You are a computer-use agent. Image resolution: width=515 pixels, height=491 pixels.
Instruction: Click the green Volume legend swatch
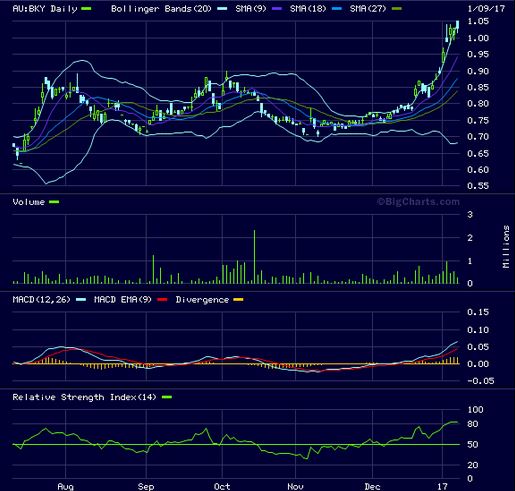click(54, 202)
